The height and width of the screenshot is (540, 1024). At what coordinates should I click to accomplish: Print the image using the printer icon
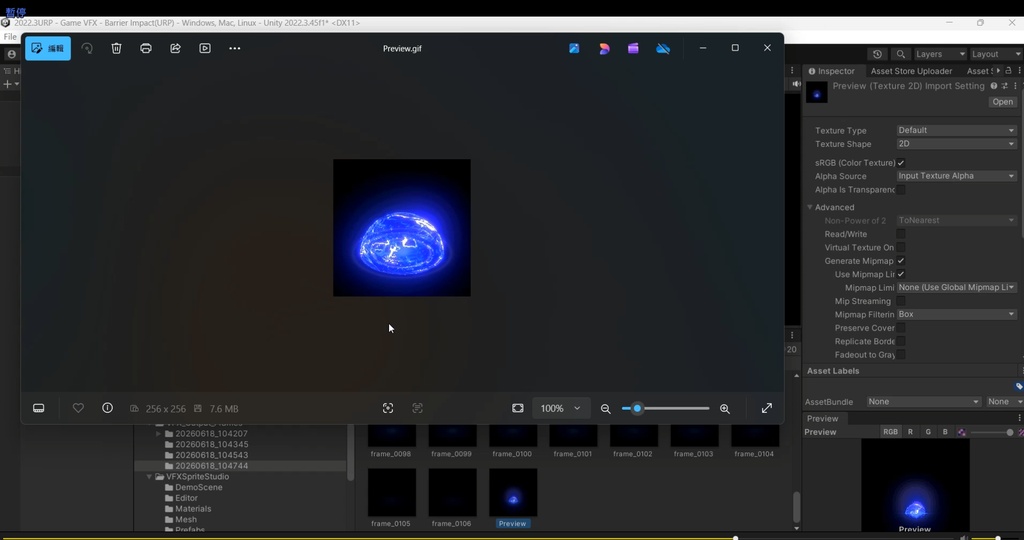click(x=146, y=48)
